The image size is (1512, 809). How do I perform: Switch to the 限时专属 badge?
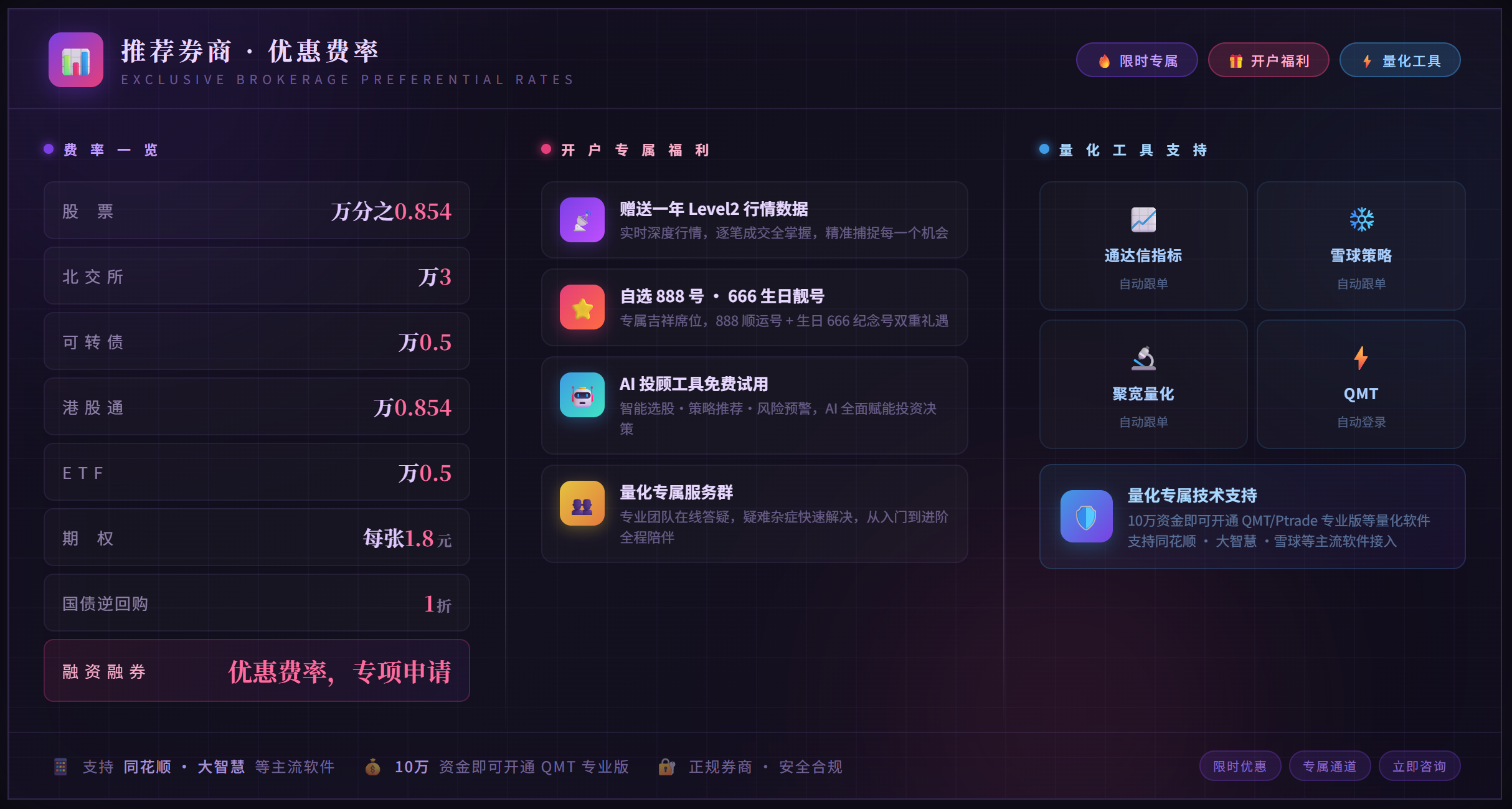(1136, 60)
